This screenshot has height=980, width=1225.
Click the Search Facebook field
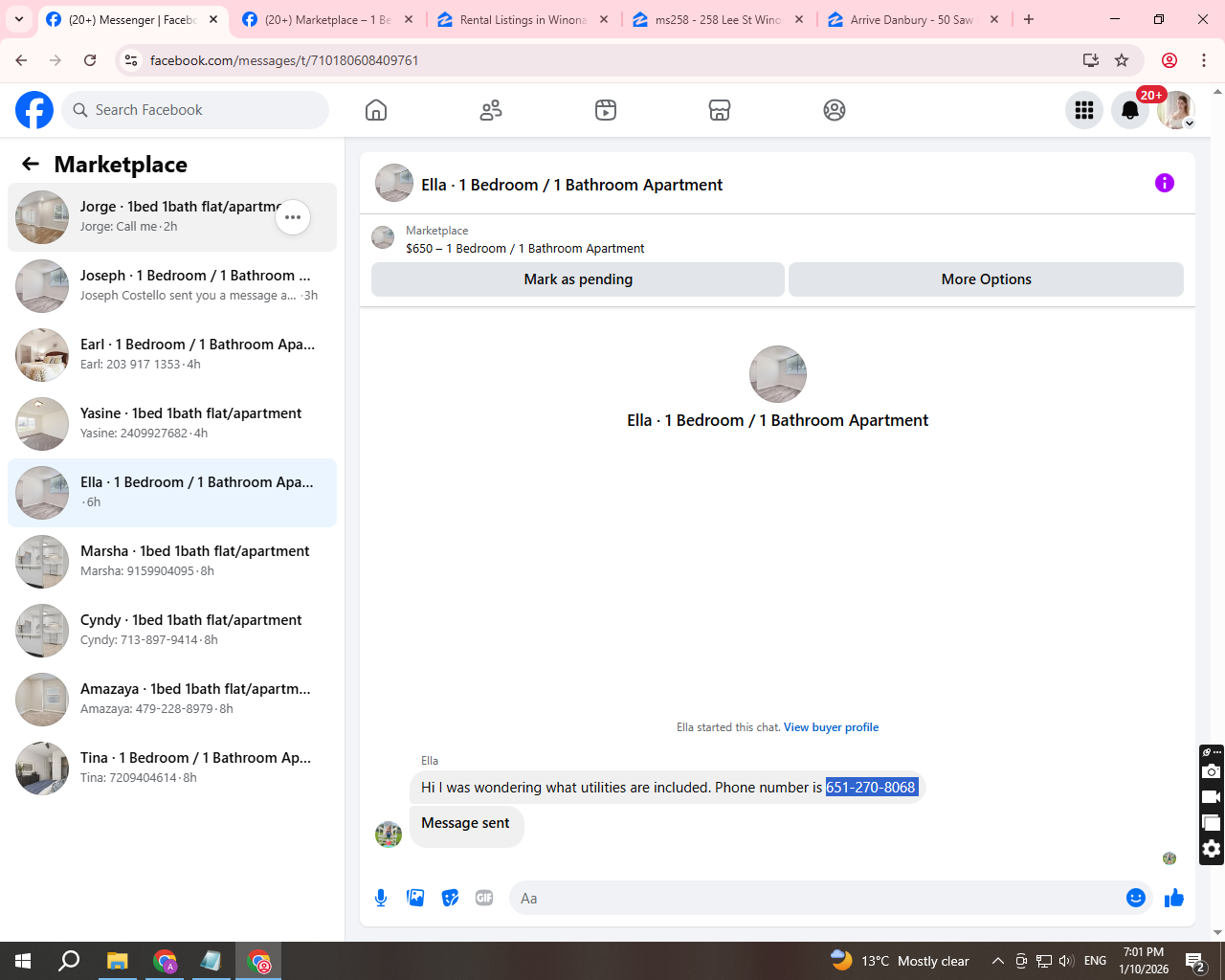195,110
